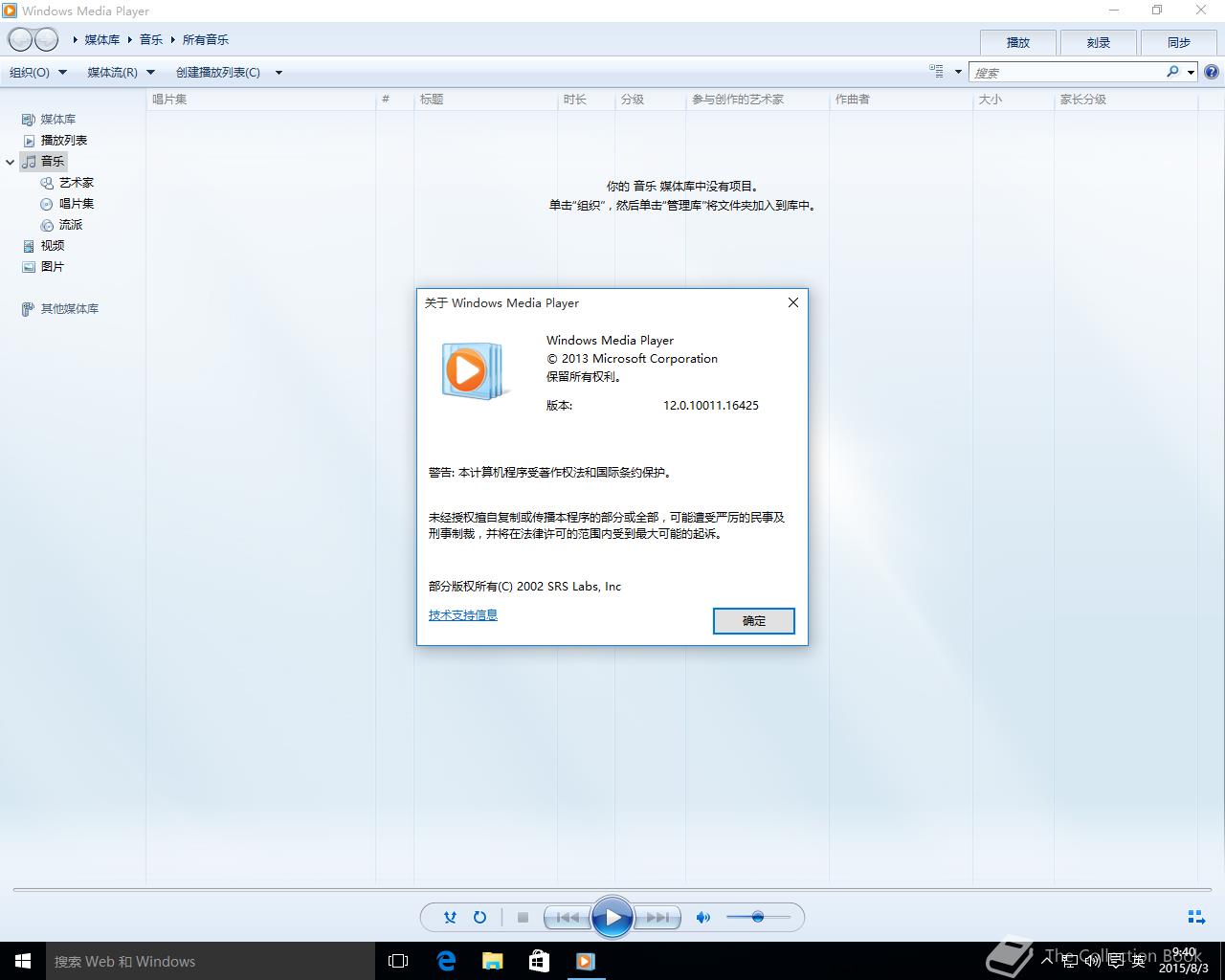This screenshot has height=980, width=1225.
Task: Click Windows Media Player taskbar icon
Action: 586,961
